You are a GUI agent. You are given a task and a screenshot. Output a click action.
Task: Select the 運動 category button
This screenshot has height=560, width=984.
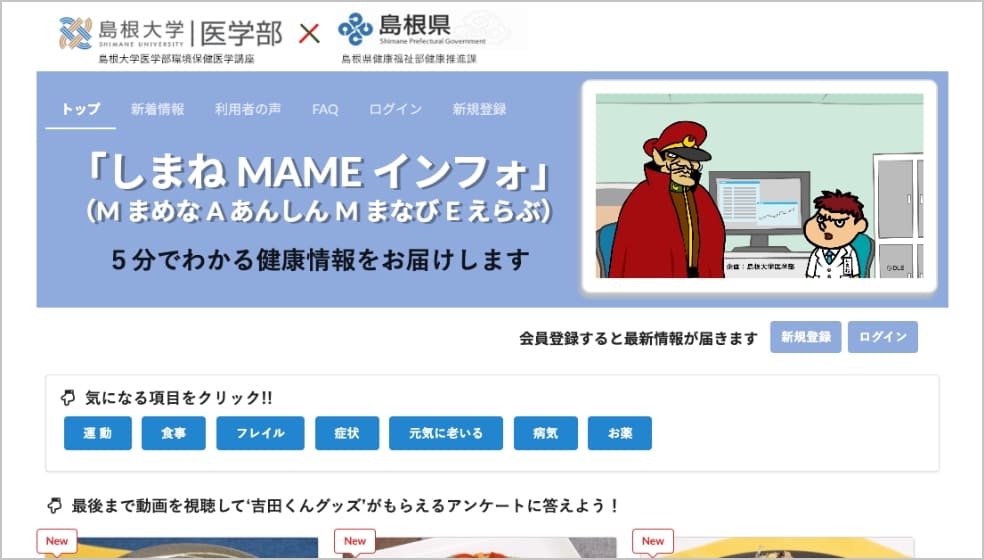point(98,433)
